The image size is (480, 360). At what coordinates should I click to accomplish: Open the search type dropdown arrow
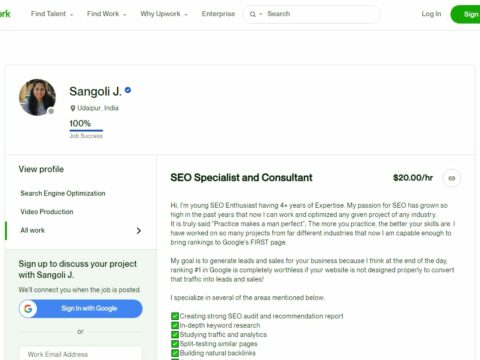click(x=261, y=14)
